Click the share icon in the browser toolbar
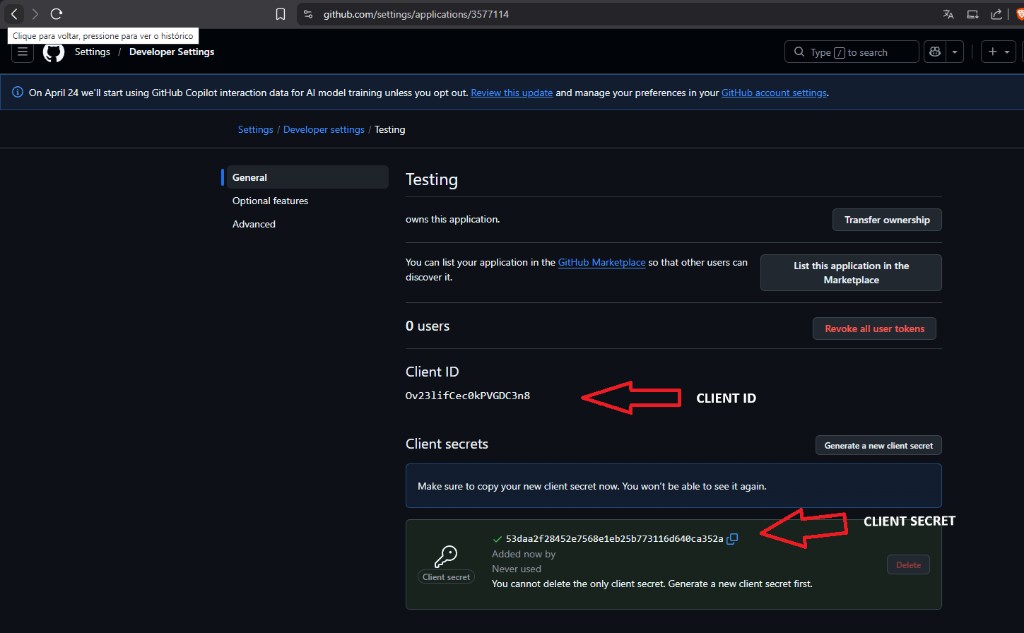This screenshot has width=1024, height=633. [996, 14]
